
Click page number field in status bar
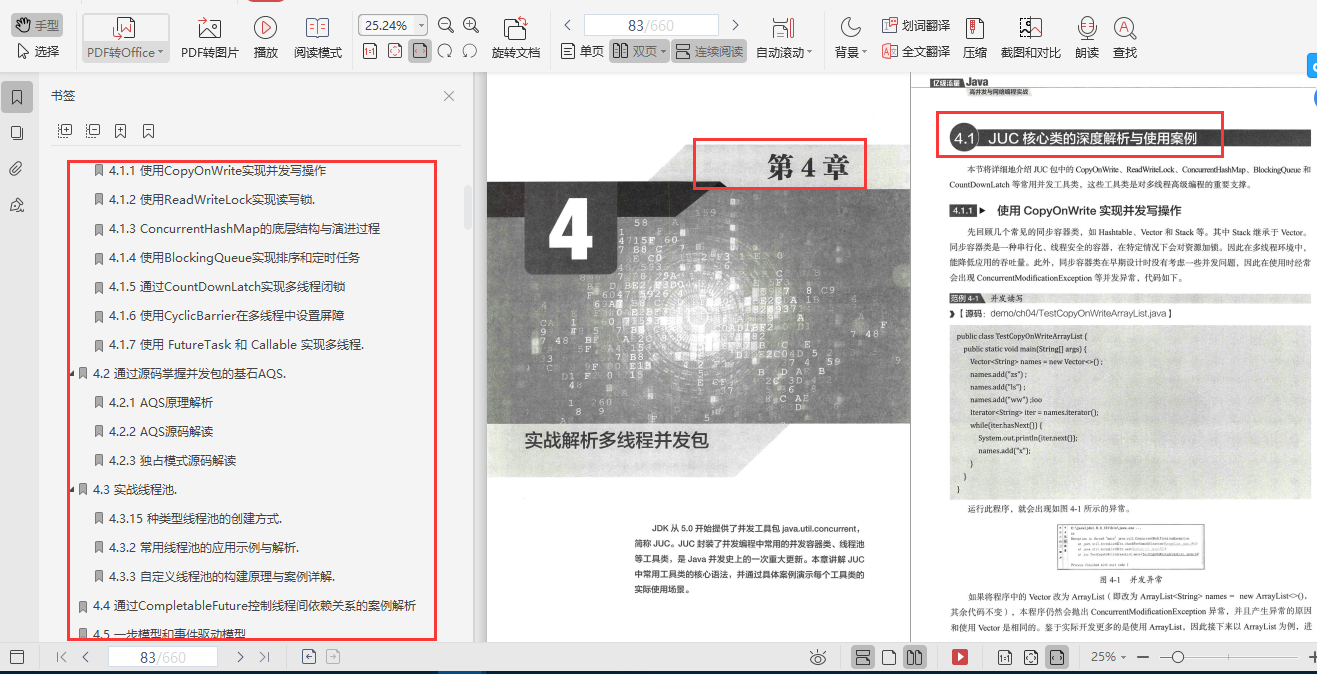pyautogui.click(x=163, y=657)
